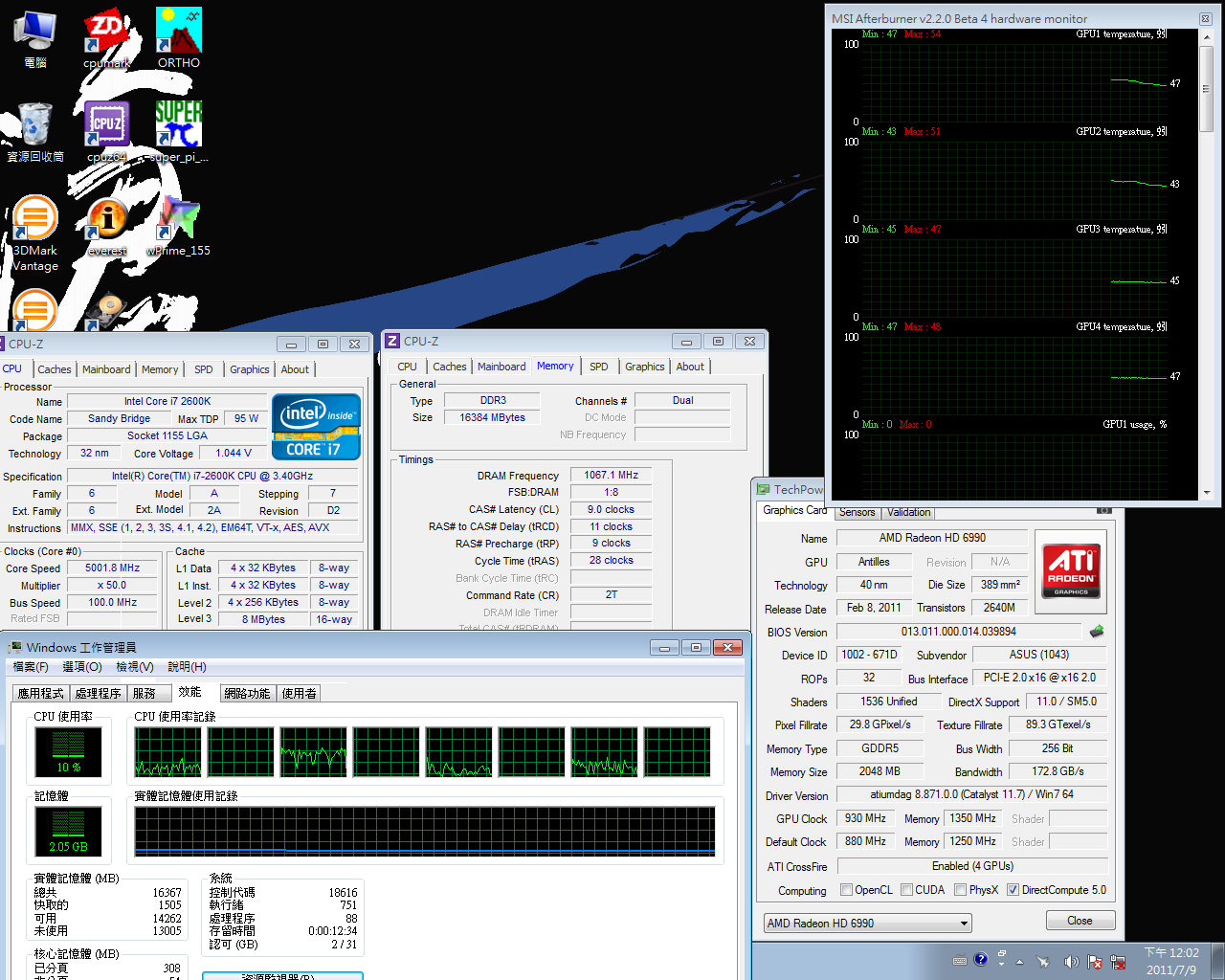The image size is (1225, 980).
Task: Click the '013.011.000.014.039894' BIOS version field
Action: pos(959,632)
